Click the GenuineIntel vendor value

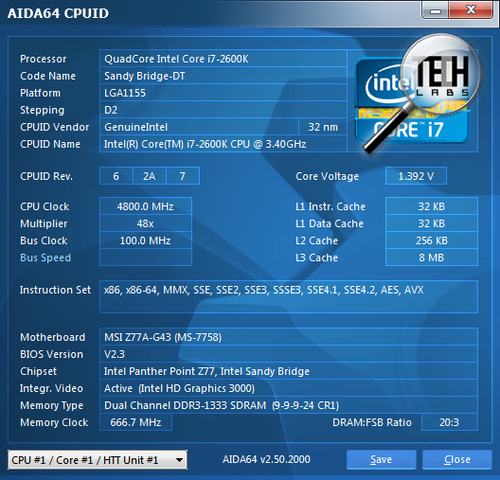(199, 127)
